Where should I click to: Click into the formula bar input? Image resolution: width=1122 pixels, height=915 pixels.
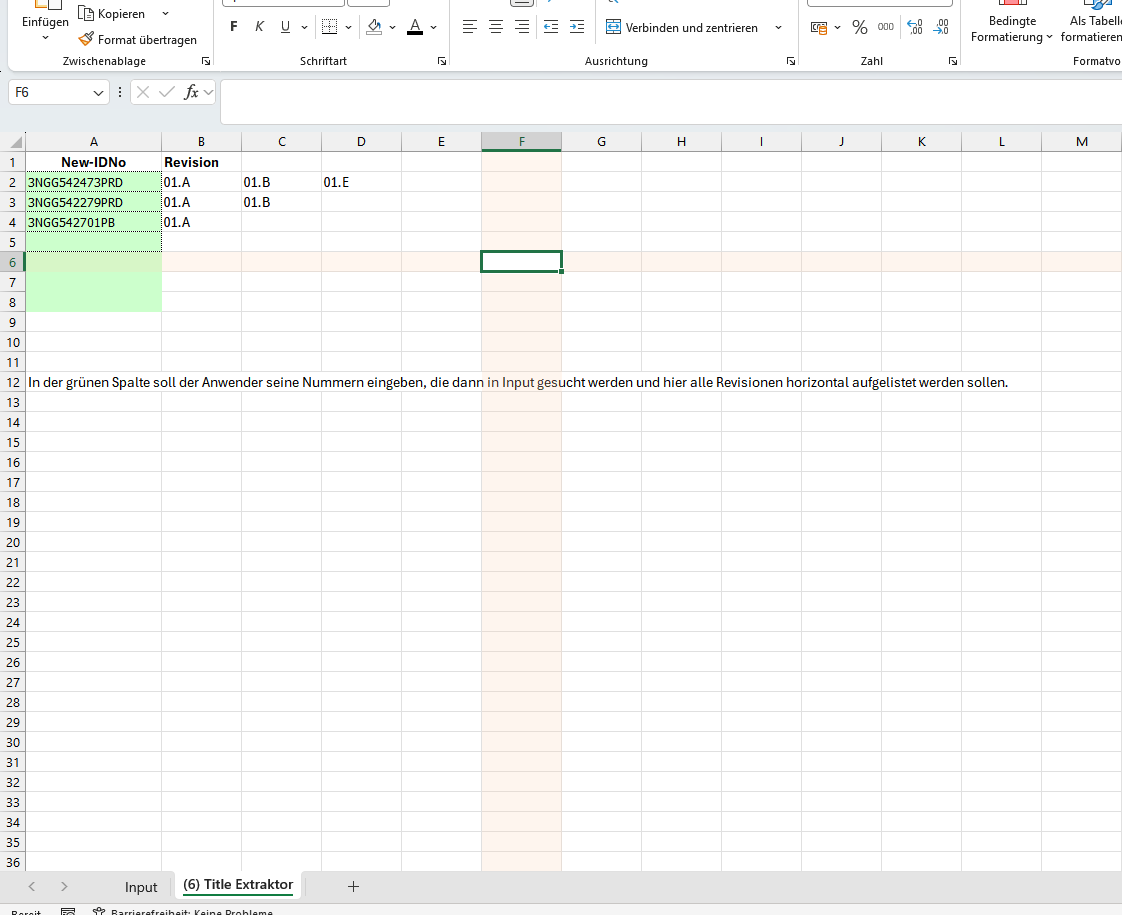671,102
